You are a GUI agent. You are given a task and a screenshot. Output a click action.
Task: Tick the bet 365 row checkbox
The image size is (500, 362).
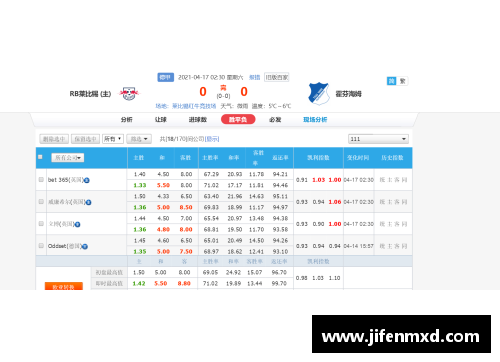click(41, 180)
